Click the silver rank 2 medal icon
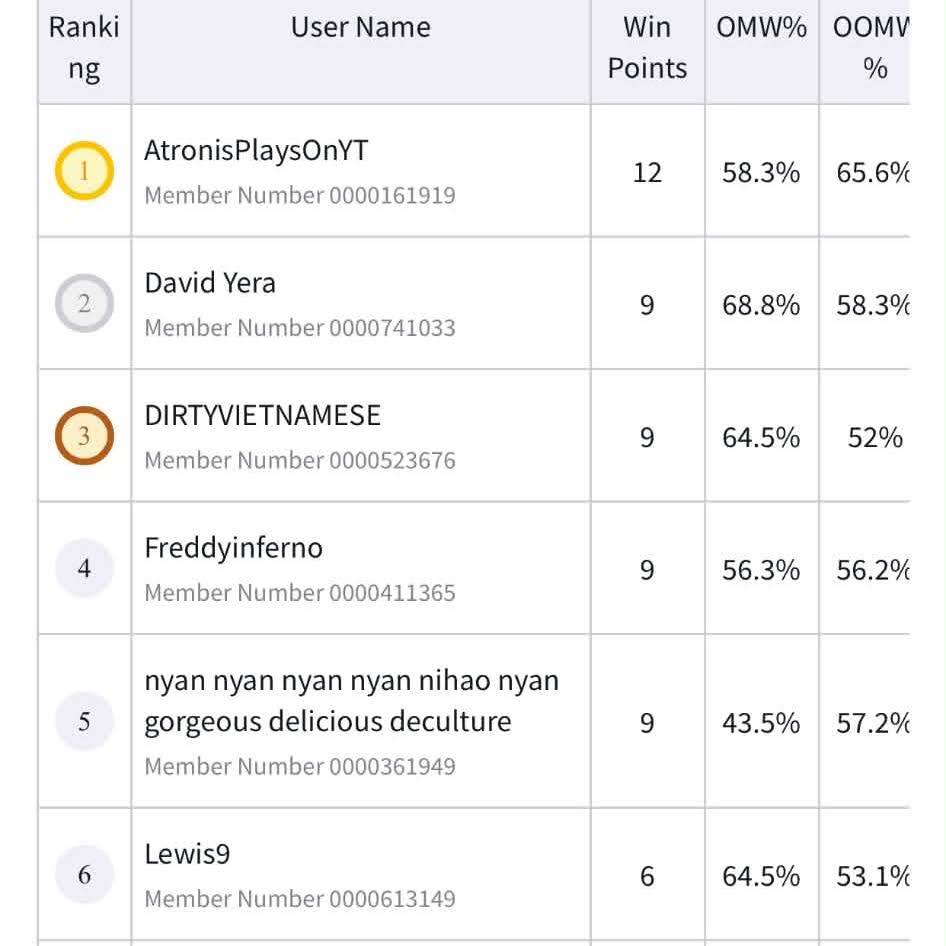Screen dimensions: 946x946 84,303
